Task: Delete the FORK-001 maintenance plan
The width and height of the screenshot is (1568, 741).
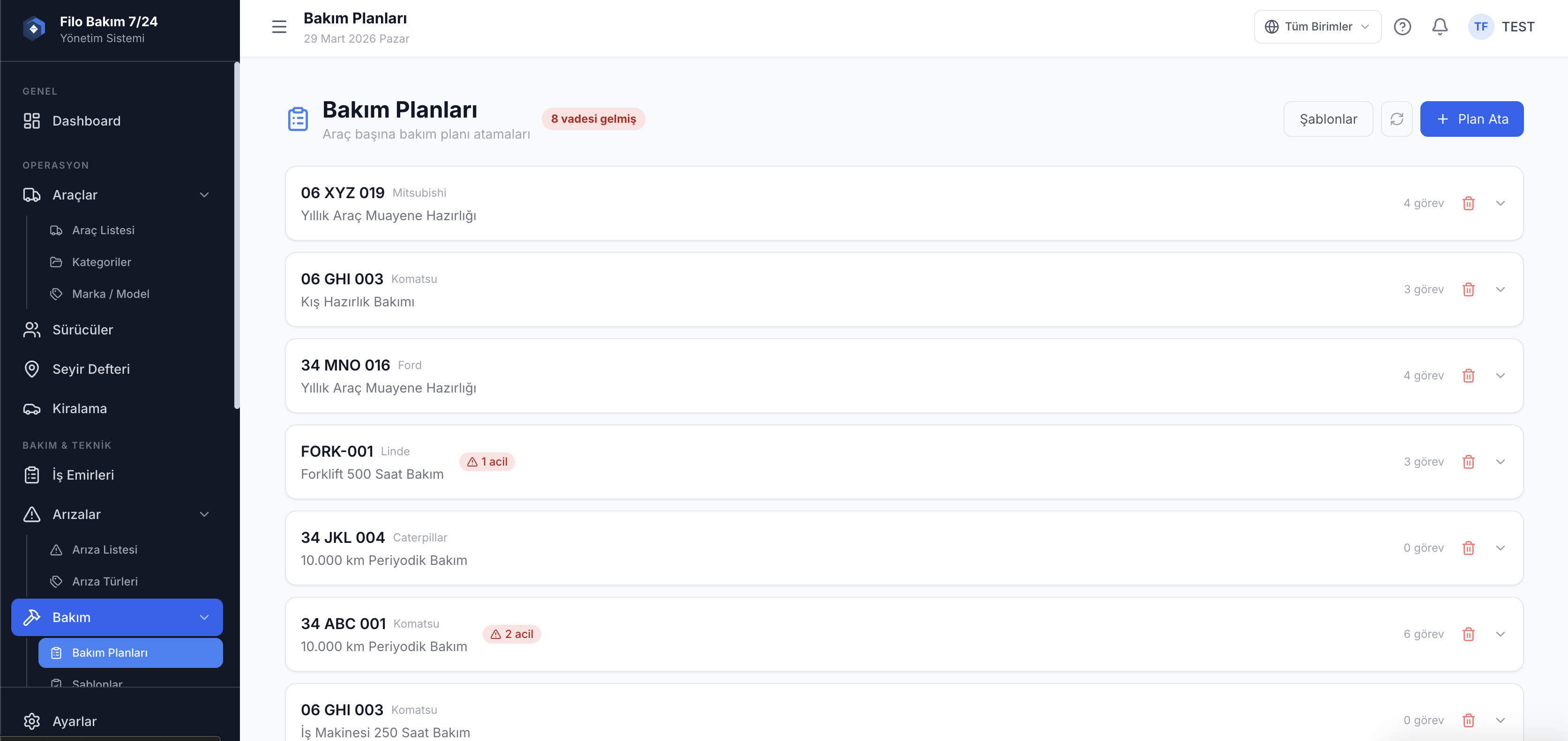Action: click(x=1468, y=462)
